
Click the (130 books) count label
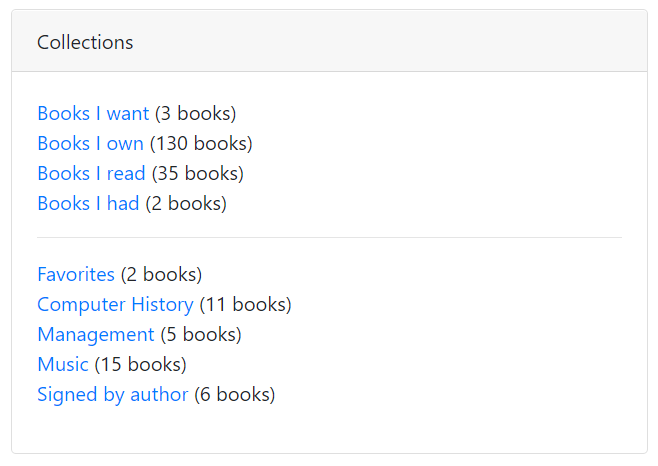[x=201, y=144]
